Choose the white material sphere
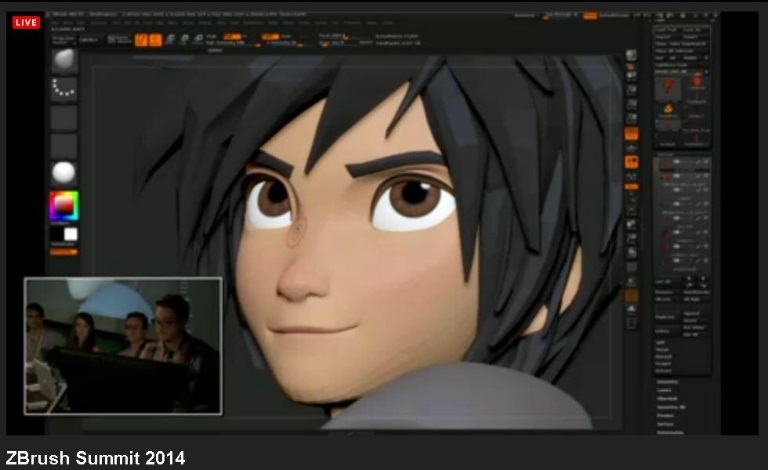Image resolution: width=768 pixels, height=470 pixels. (x=65, y=173)
